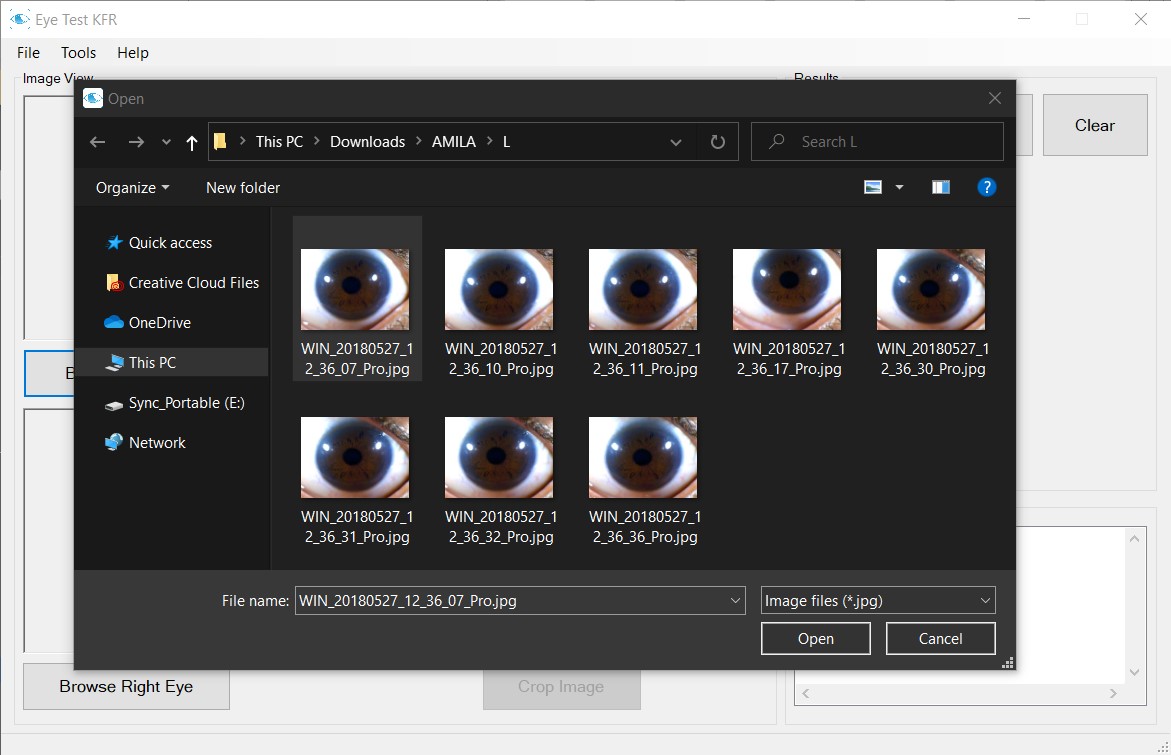Click the Back arrow in Open dialog
Screen dimensions: 1171x755
click(97, 142)
